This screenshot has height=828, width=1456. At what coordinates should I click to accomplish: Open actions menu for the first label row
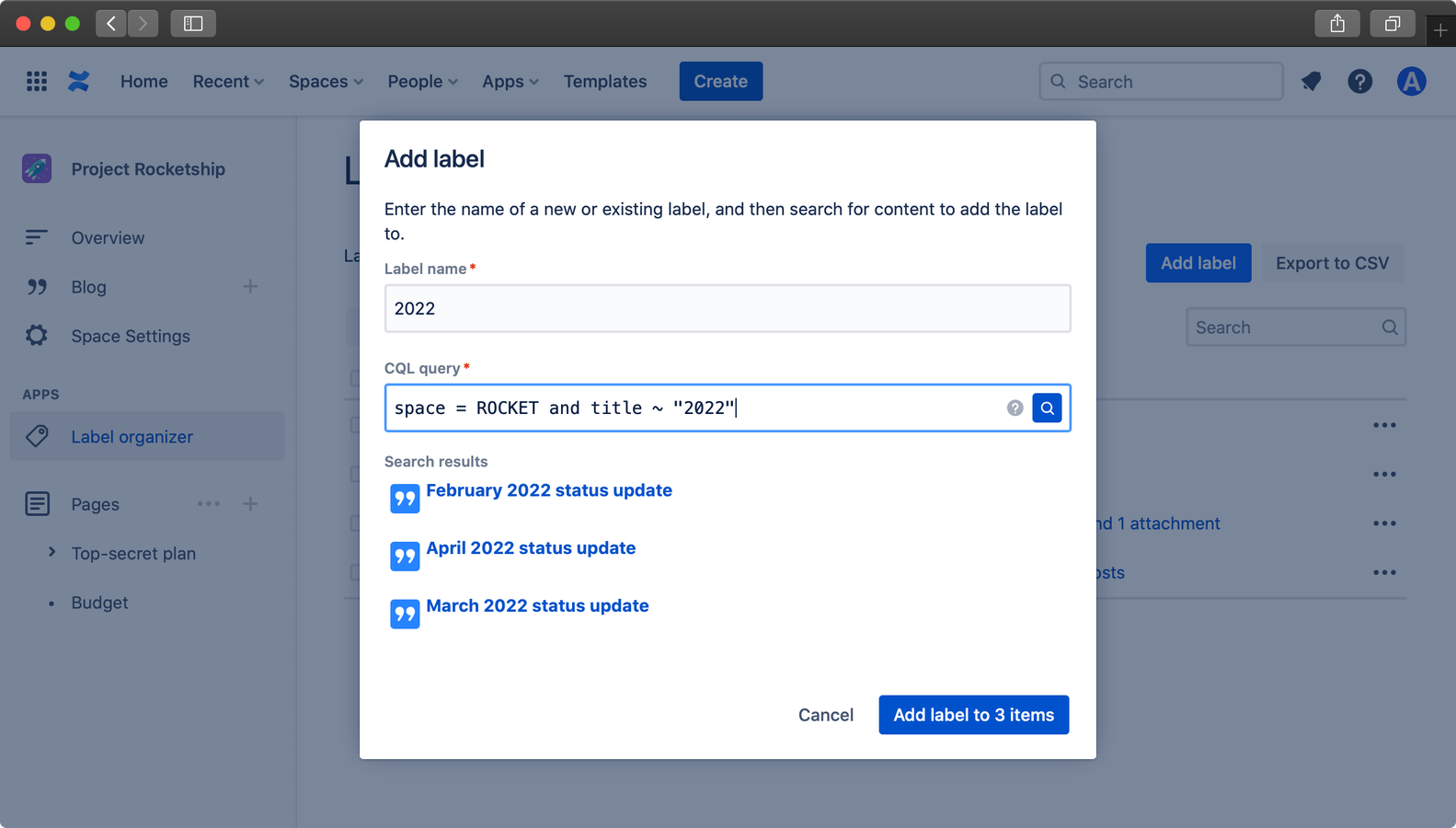pos(1384,425)
